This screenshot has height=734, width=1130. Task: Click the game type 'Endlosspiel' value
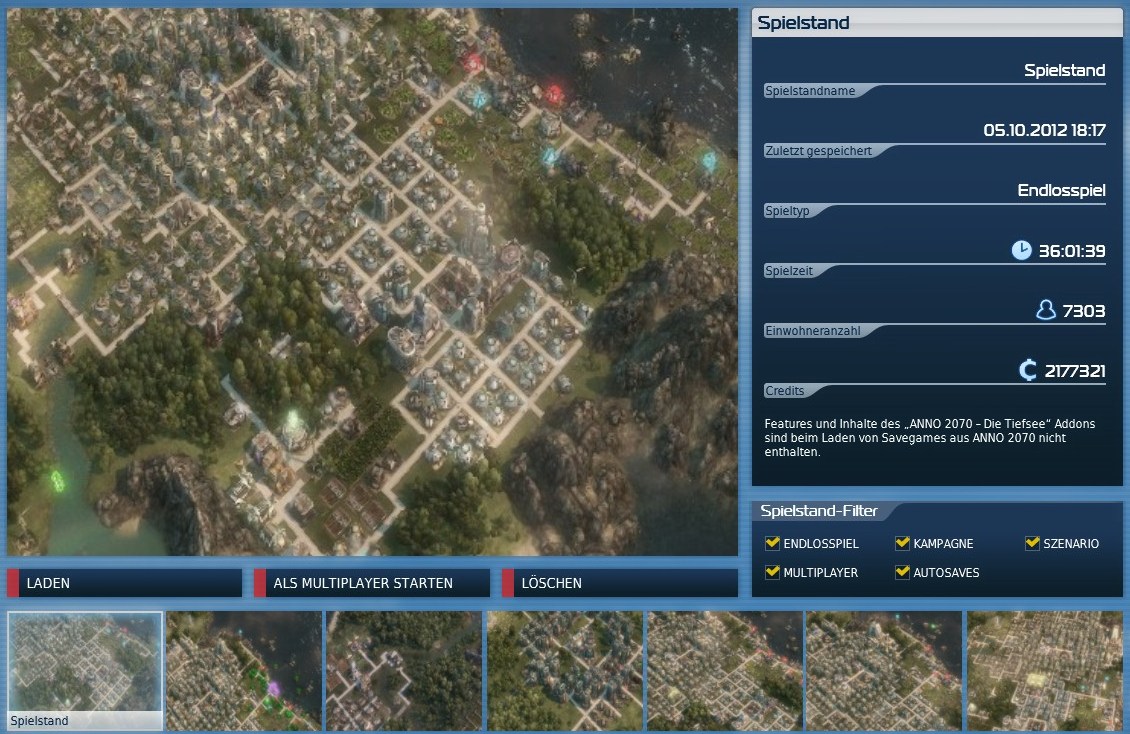click(1061, 190)
